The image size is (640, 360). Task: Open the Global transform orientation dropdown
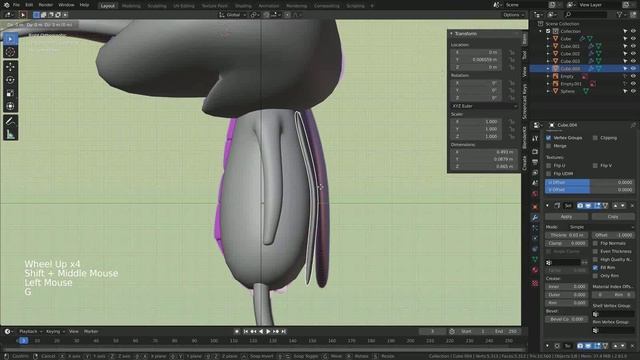(x=233, y=15)
